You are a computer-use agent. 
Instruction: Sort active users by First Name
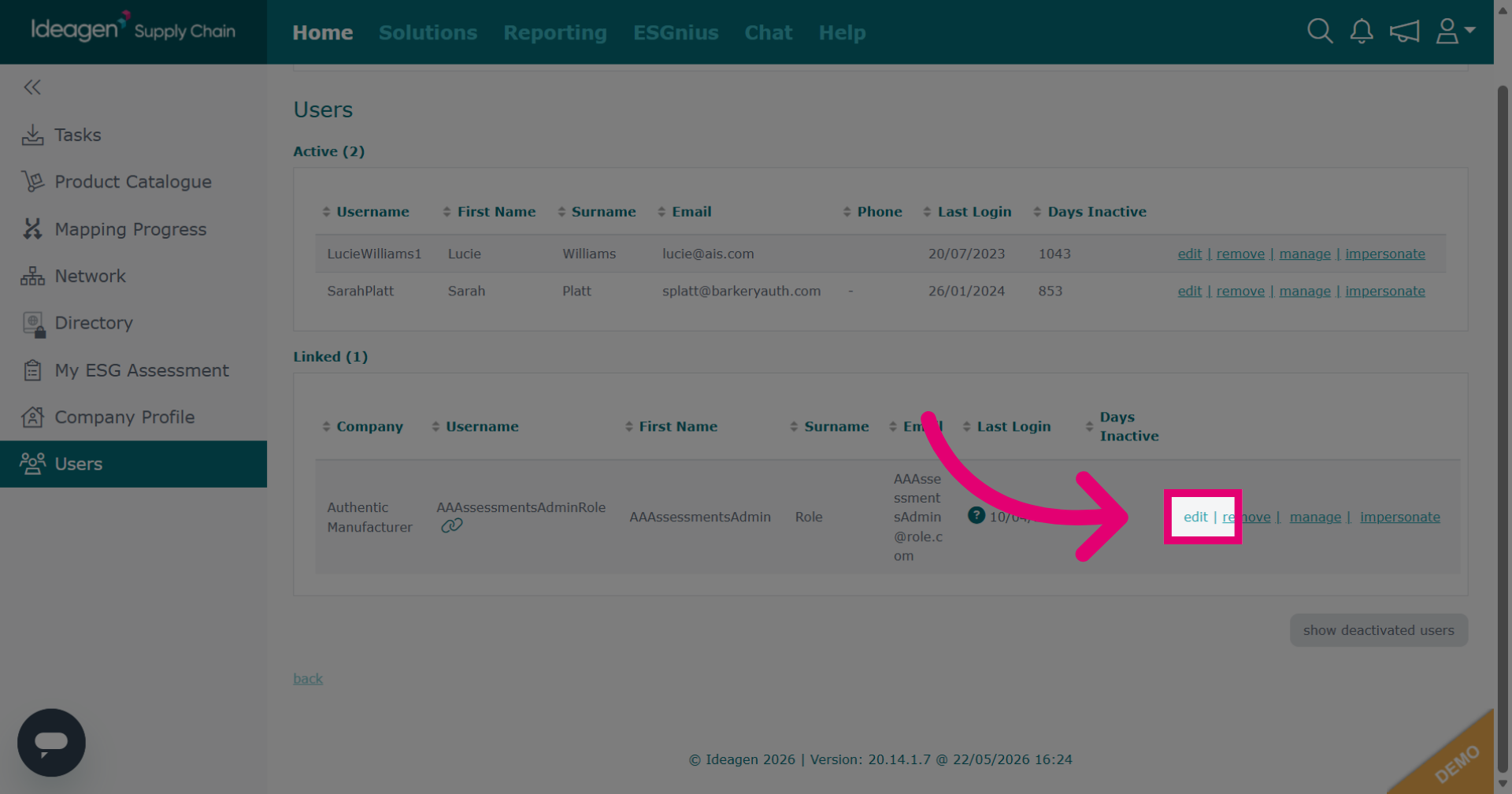click(489, 212)
